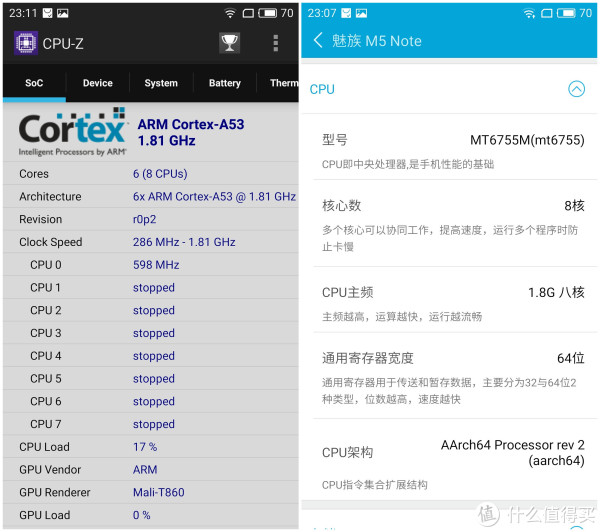Select the CPU 1 stopped row

tap(151, 288)
